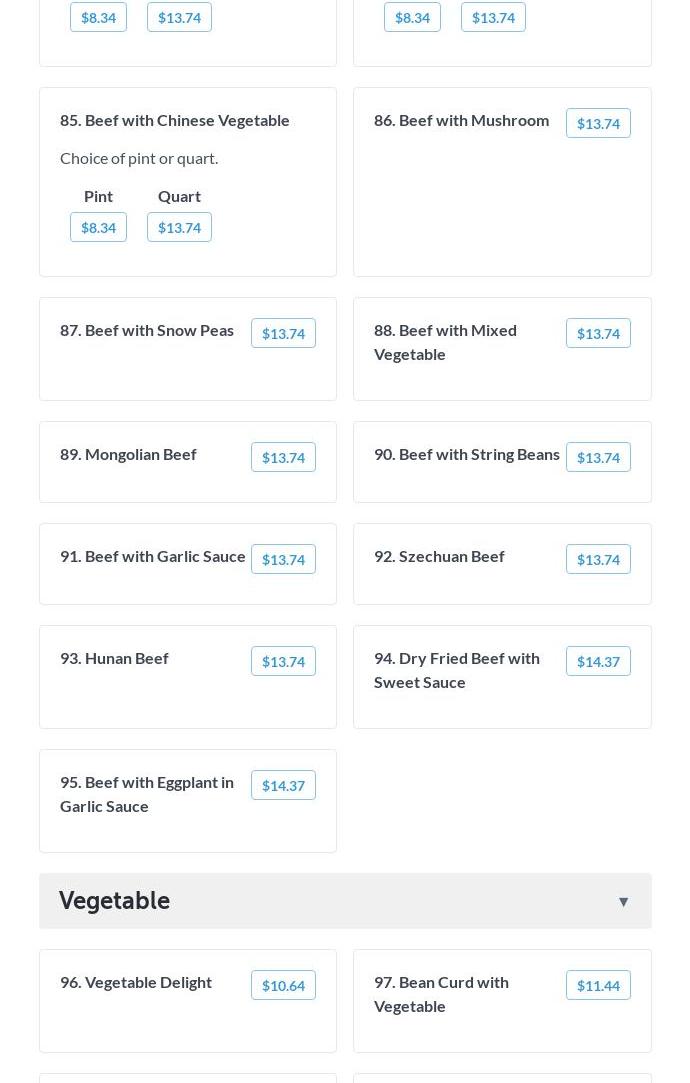Select Pint price for Beef with Chinese Vegetable
This screenshot has height=1083, width=690.
pyautogui.click(x=98, y=228)
